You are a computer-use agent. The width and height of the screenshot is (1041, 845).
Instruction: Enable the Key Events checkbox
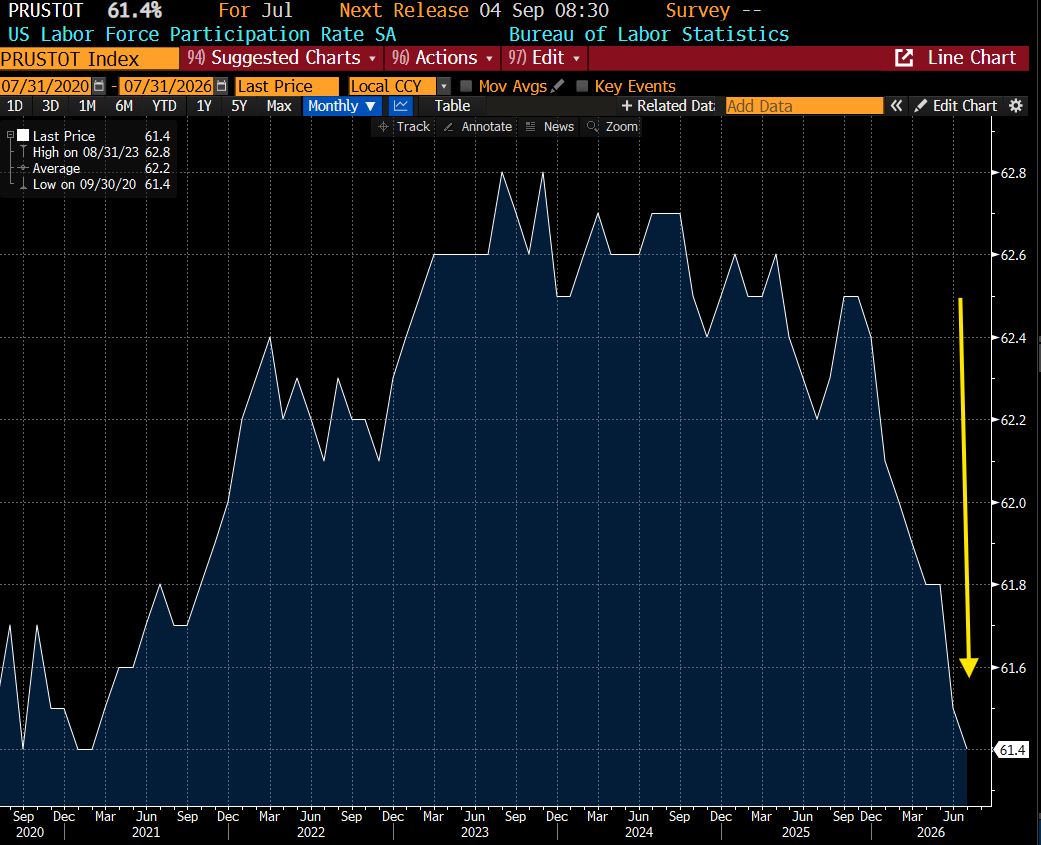(x=582, y=86)
